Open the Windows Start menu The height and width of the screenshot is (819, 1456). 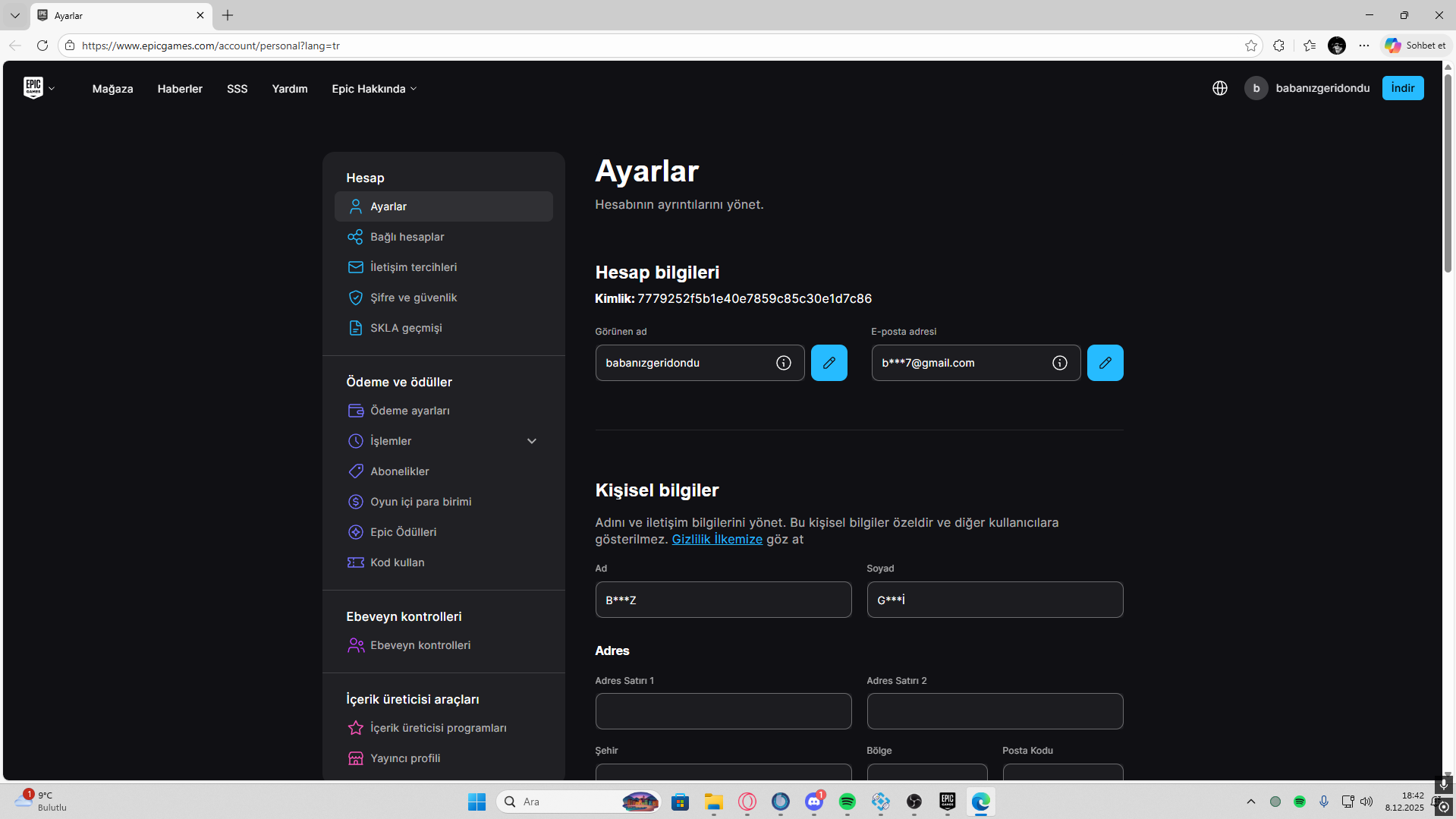click(476, 802)
